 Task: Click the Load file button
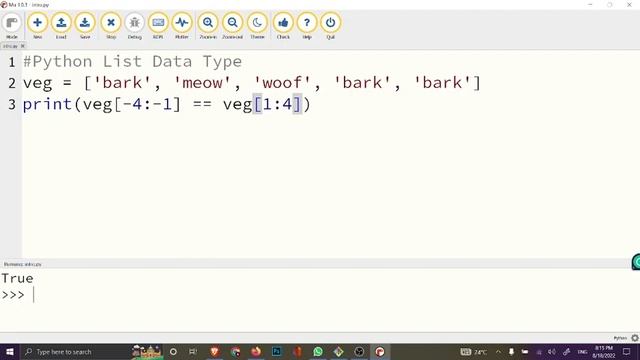click(61, 26)
